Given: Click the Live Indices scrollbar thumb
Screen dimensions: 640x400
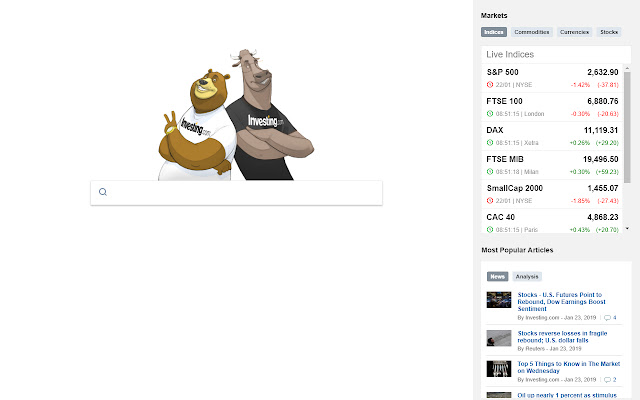Looking at the screenshot, I should [627, 127].
